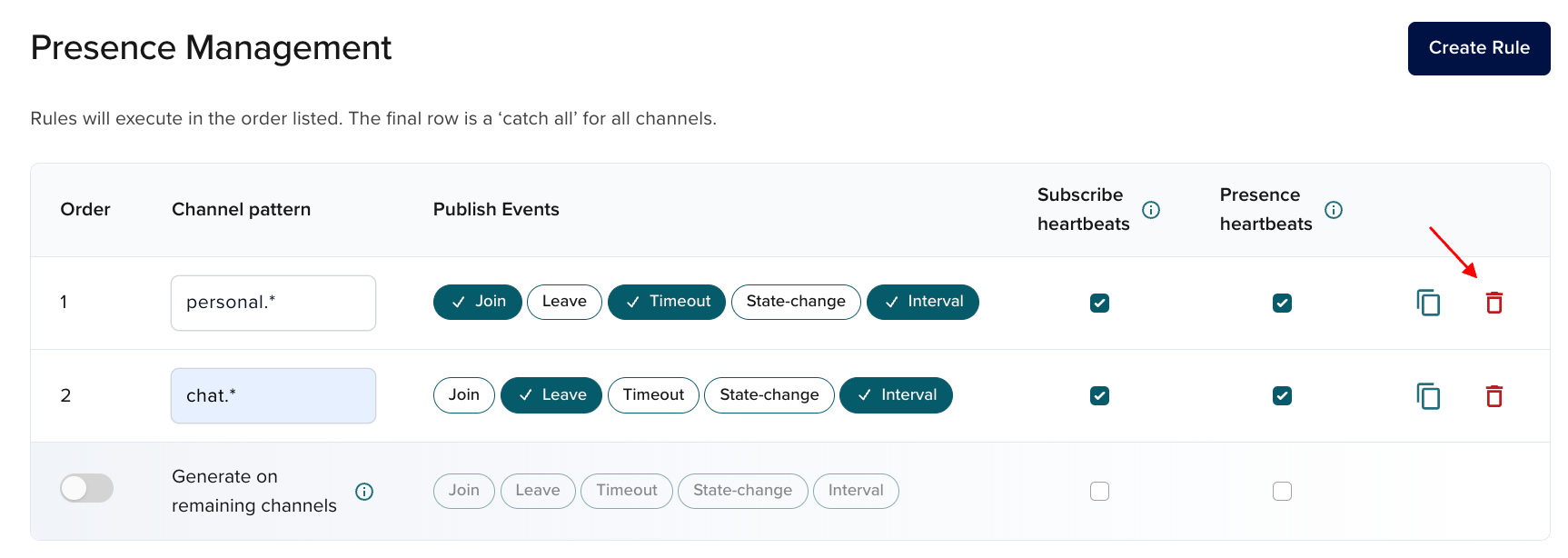Enable Leave event for personal.* rule

(x=564, y=302)
